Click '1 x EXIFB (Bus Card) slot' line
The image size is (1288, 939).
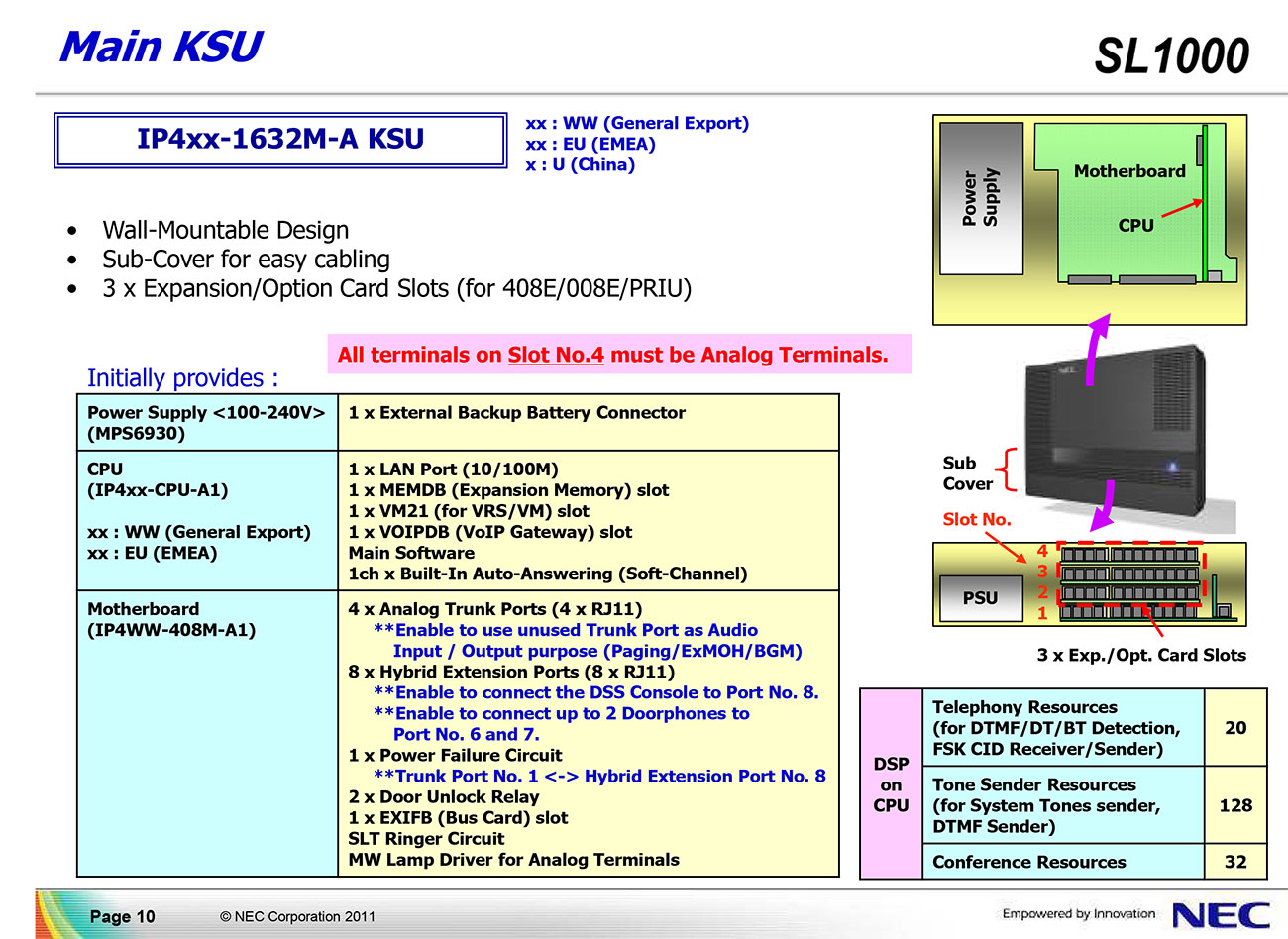(458, 817)
